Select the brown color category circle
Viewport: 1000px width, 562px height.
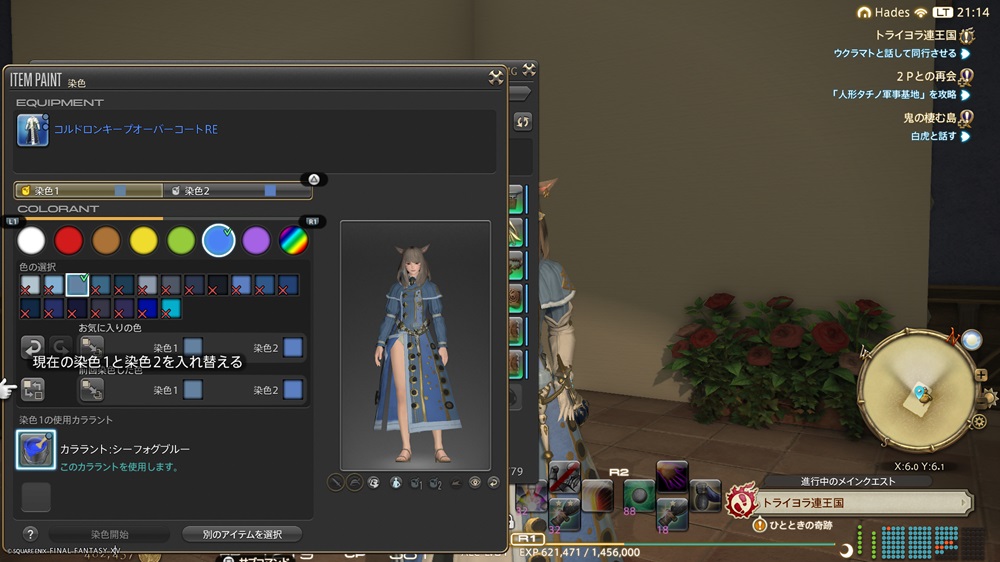click(106, 241)
